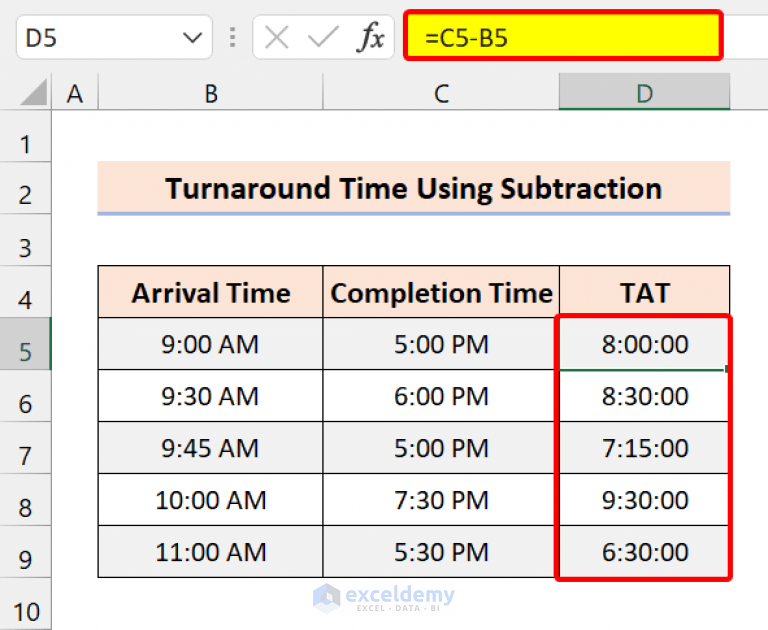Click the 'Arrival Time' header cell
The width and height of the screenshot is (768, 630).
point(211,292)
